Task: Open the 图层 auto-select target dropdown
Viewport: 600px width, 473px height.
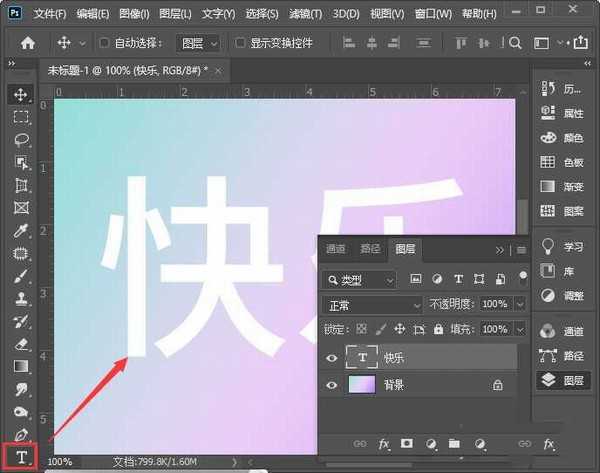Action: click(x=201, y=44)
